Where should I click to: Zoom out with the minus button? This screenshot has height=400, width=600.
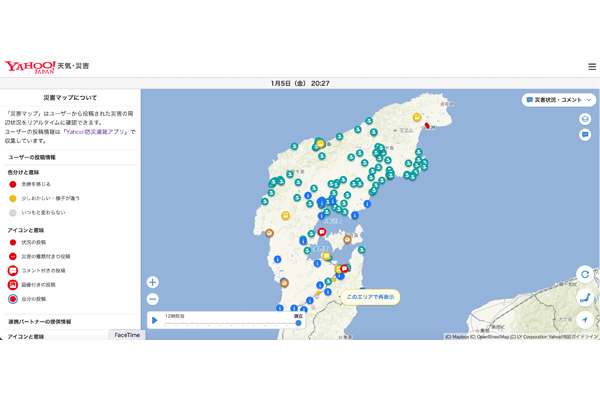152,299
